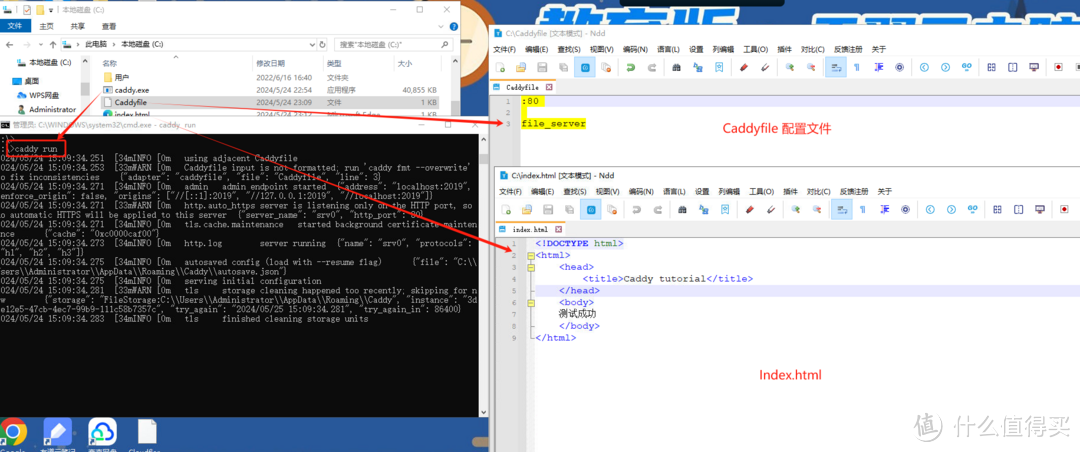Viewport: 1080px width, 452px height.
Task: Open 关于 menu in index.html Ndd window
Action: click(885, 192)
